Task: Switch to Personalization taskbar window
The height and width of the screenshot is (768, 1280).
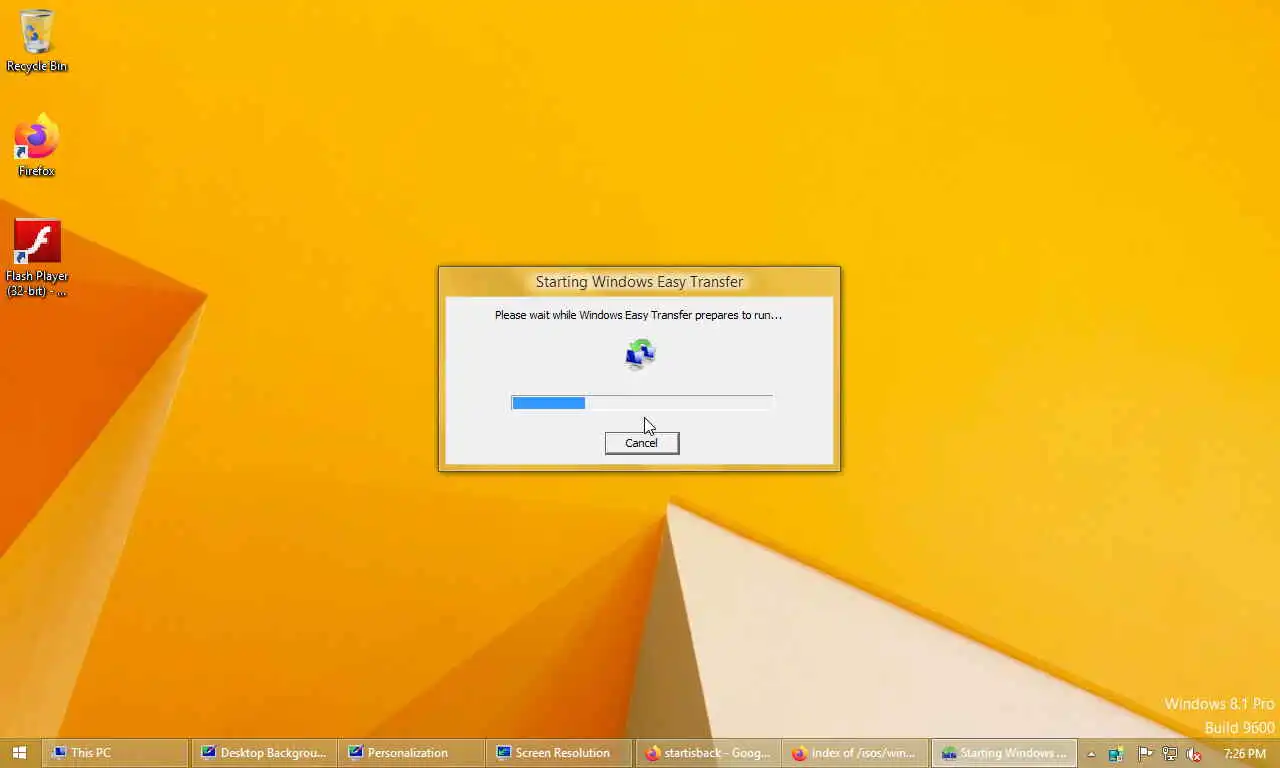Action: point(412,753)
